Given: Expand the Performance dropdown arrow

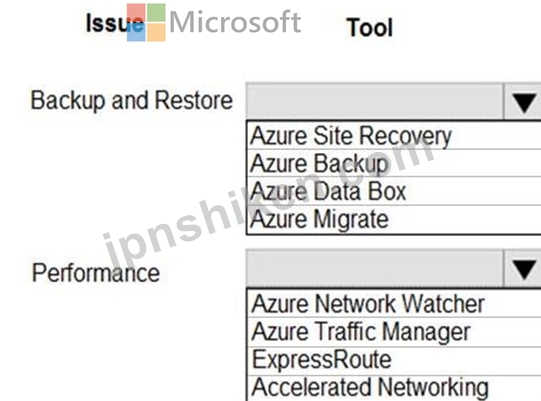Looking at the screenshot, I should pyautogui.click(x=523, y=268).
